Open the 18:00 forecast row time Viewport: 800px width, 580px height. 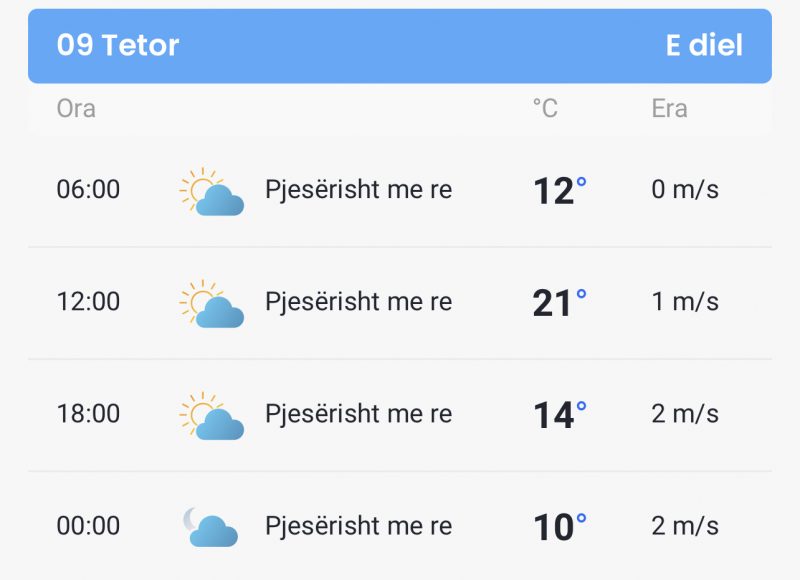click(x=88, y=414)
